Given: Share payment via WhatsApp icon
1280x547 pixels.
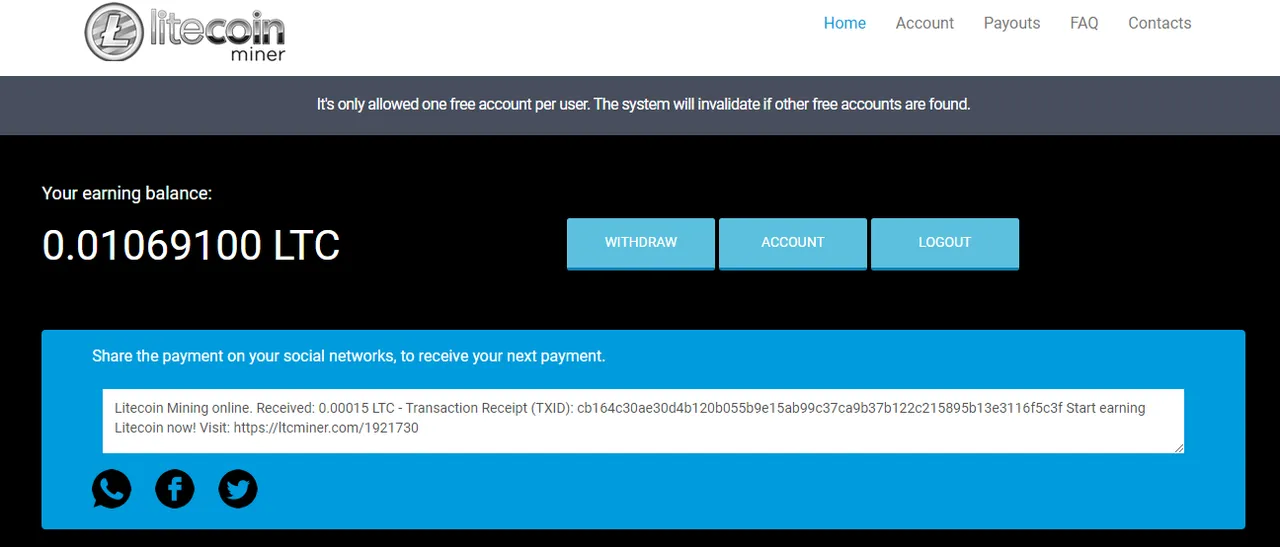Looking at the screenshot, I should [111, 489].
